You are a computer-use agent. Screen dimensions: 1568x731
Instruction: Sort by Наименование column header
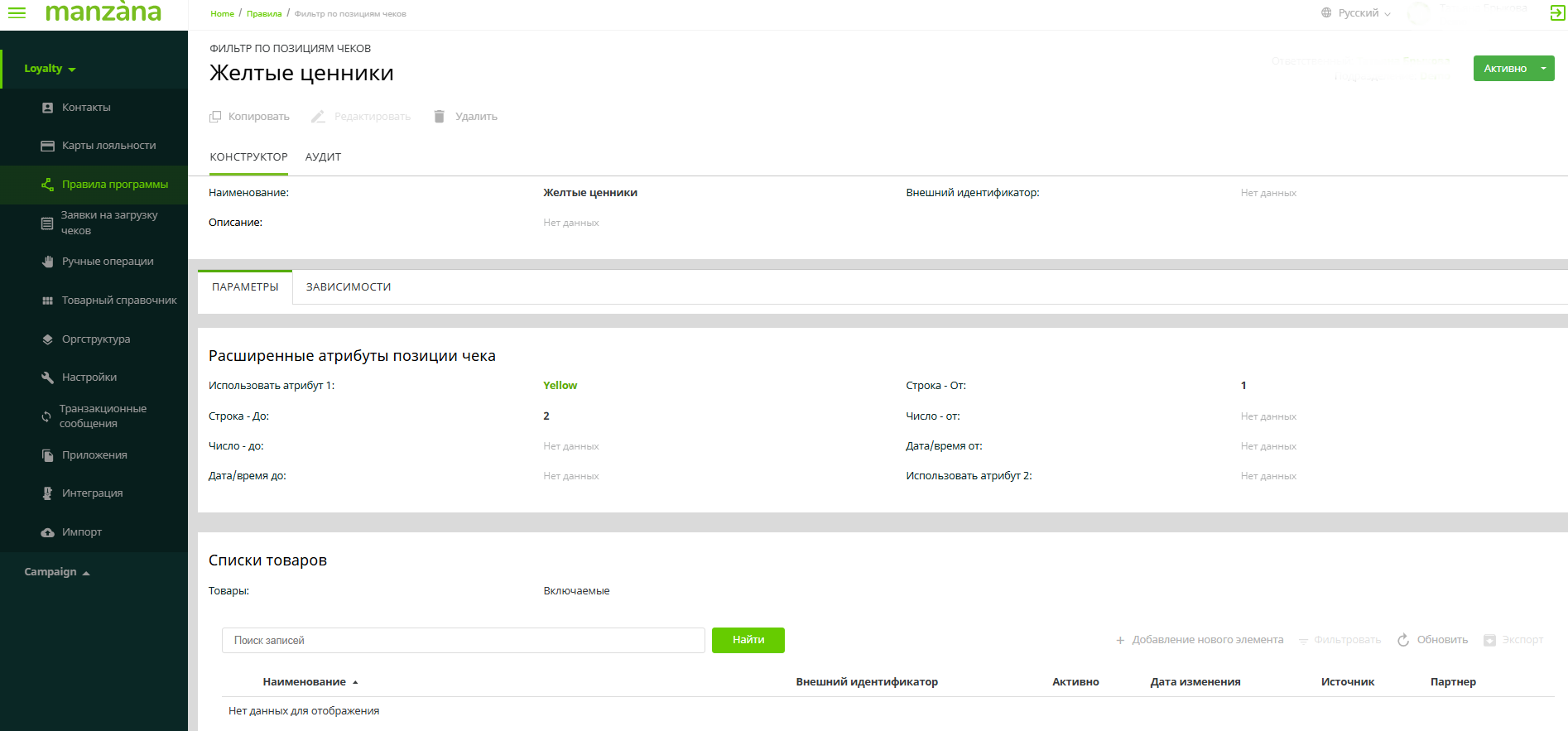click(305, 682)
